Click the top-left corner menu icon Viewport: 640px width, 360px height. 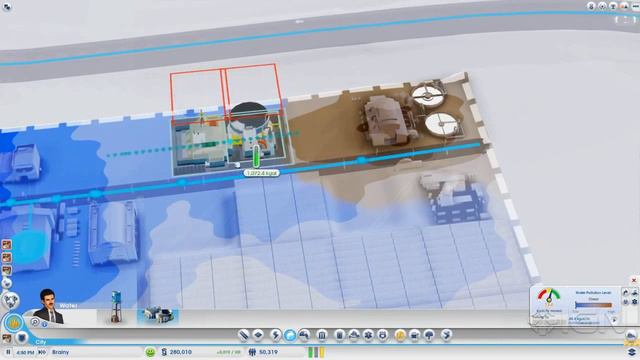(7, 7)
